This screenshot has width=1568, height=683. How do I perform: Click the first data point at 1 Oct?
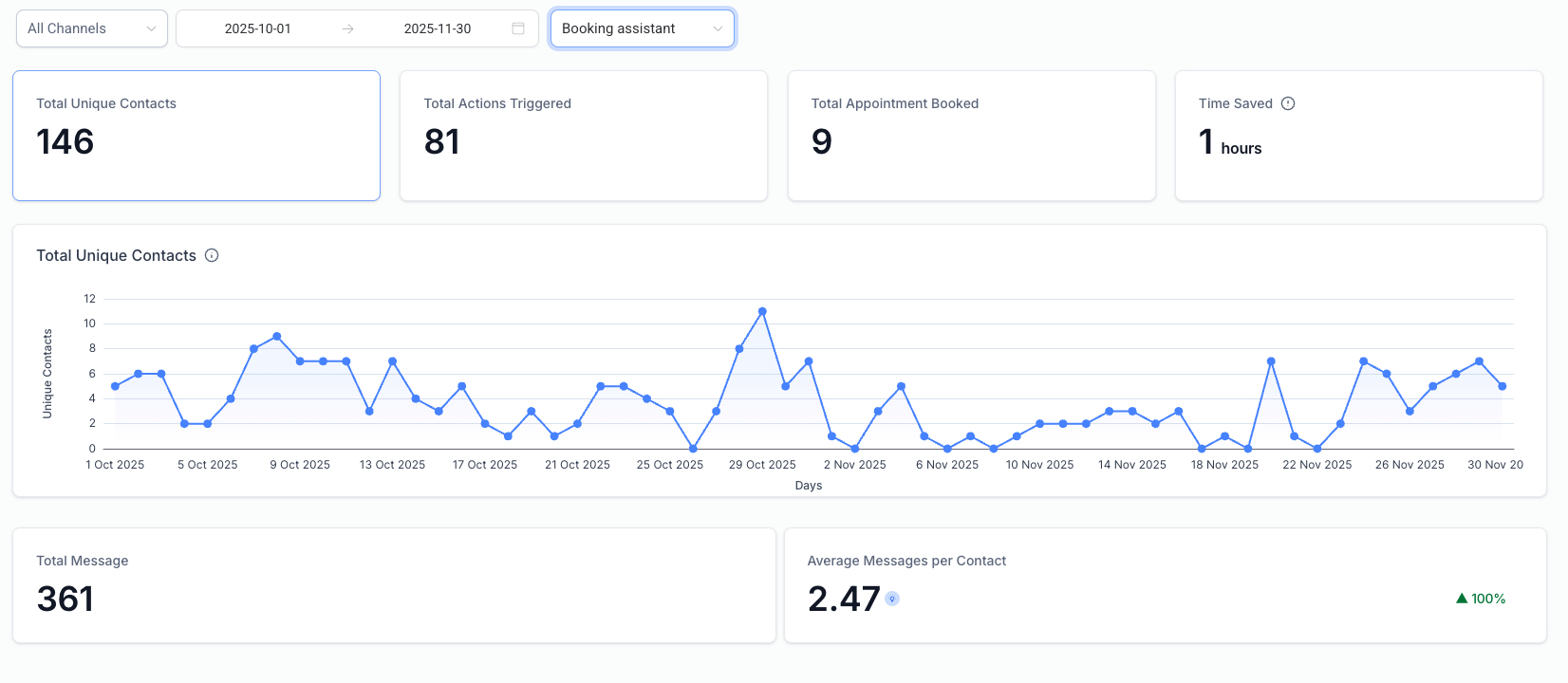point(115,386)
